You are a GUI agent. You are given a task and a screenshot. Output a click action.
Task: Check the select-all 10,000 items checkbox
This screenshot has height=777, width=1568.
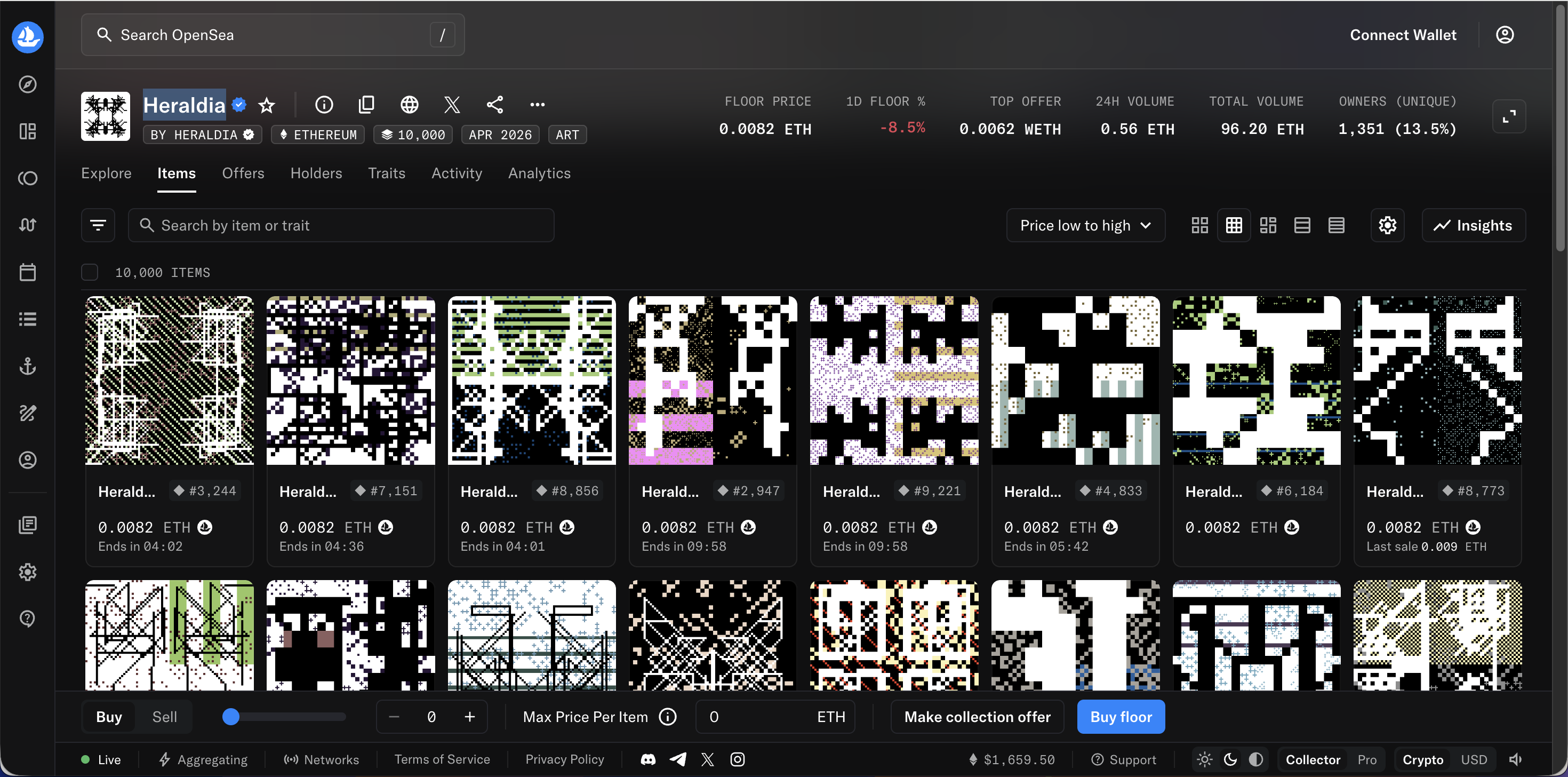[90, 272]
